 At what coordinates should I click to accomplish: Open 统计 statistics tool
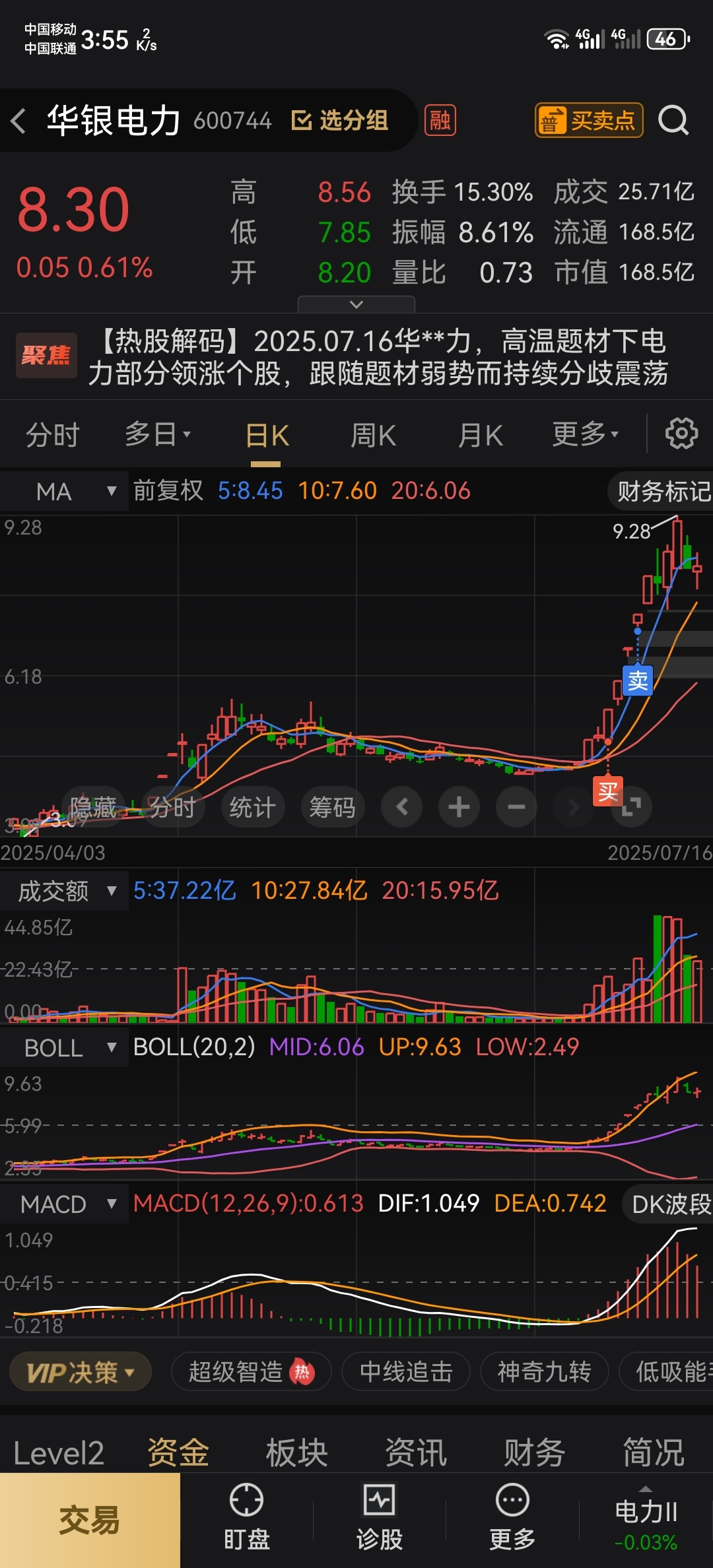252,807
